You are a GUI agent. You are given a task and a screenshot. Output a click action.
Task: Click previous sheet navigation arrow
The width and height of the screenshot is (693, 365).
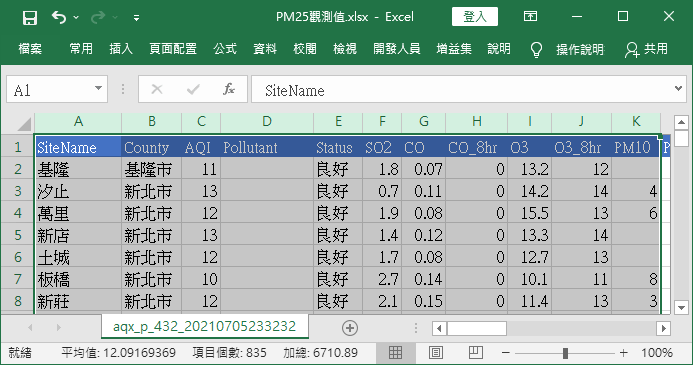pos(30,327)
